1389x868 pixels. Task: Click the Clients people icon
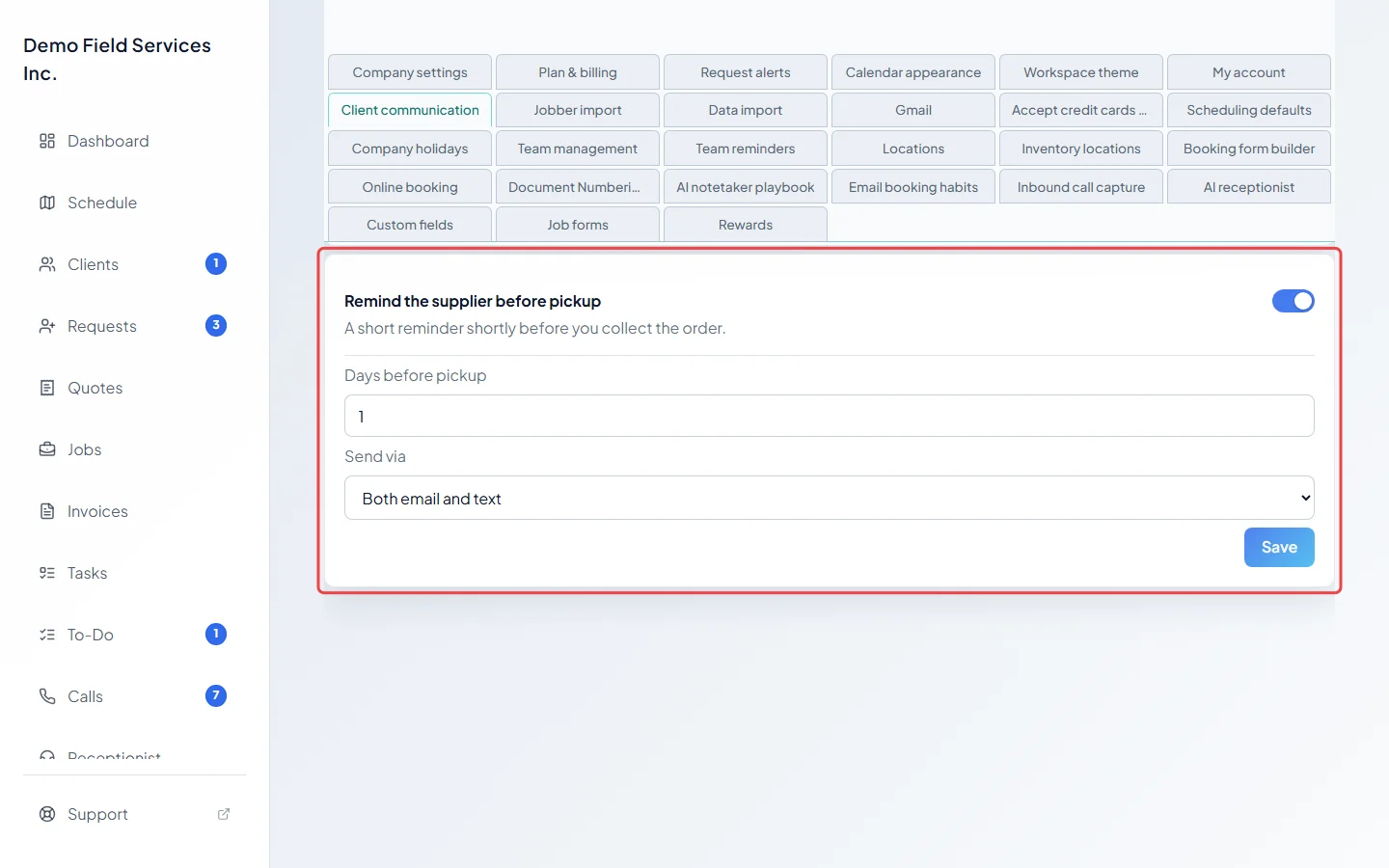47,264
